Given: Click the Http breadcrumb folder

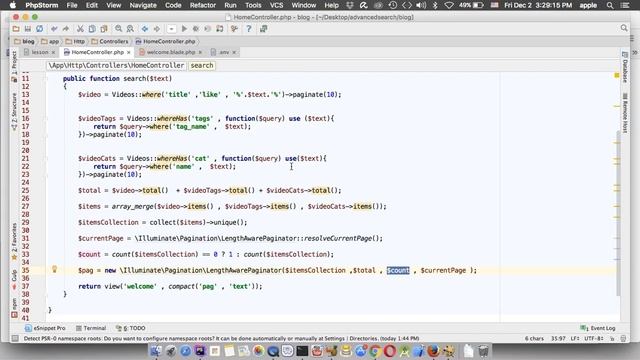Looking at the screenshot, I should click(x=76, y=41).
